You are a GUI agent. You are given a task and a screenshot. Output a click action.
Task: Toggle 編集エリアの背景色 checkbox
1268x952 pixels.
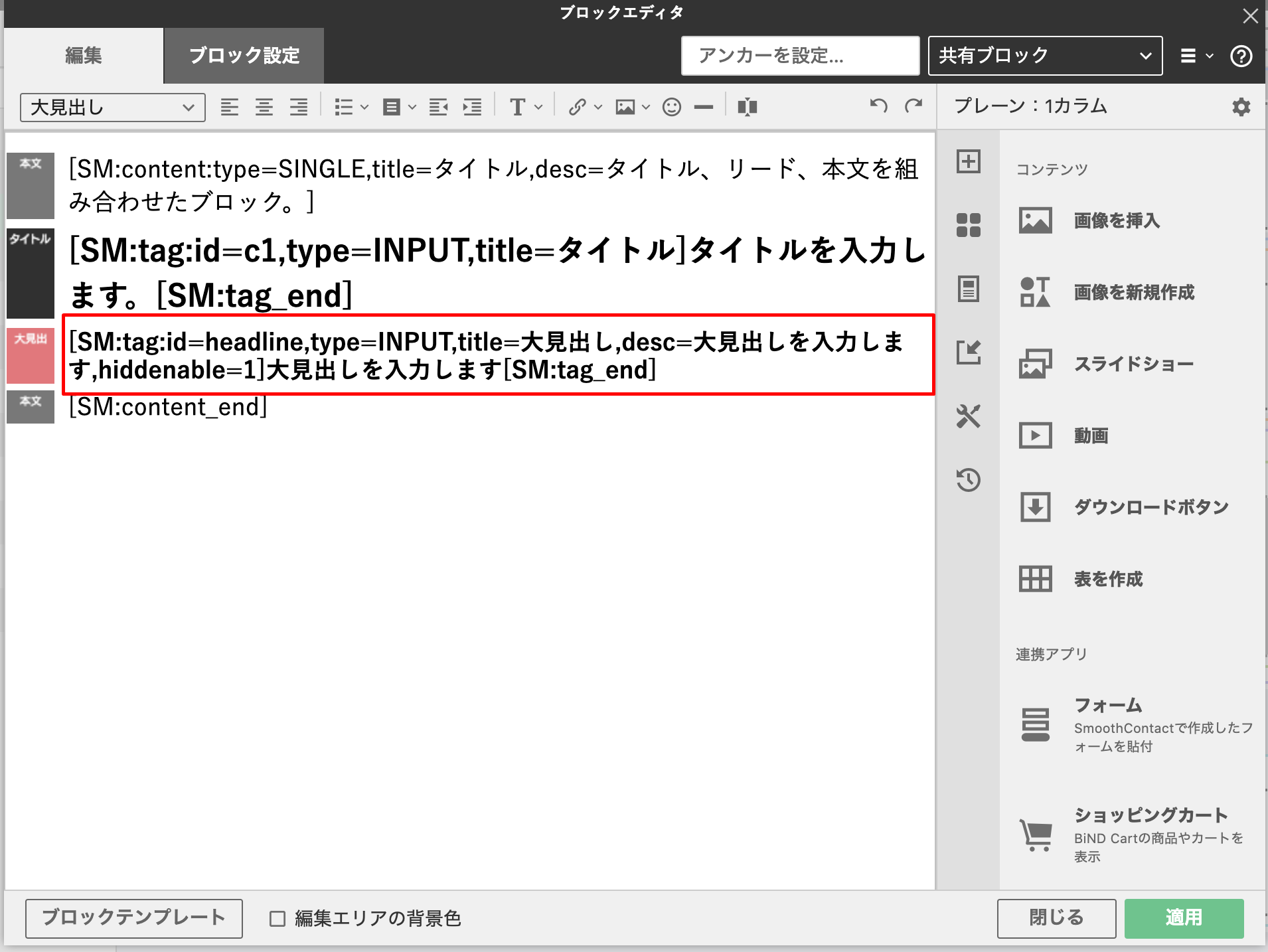point(277,919)
